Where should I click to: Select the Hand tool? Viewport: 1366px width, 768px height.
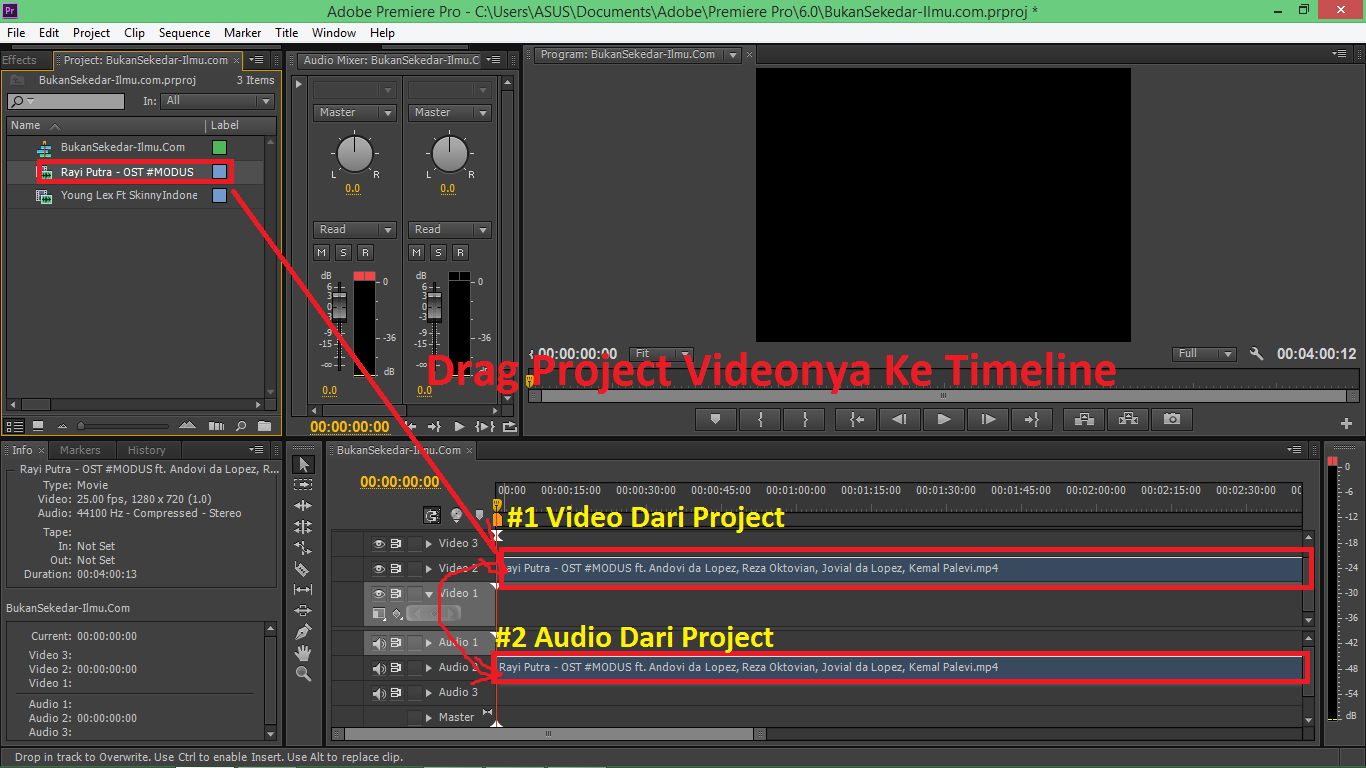pyautogui.click(x=303, y=653)
